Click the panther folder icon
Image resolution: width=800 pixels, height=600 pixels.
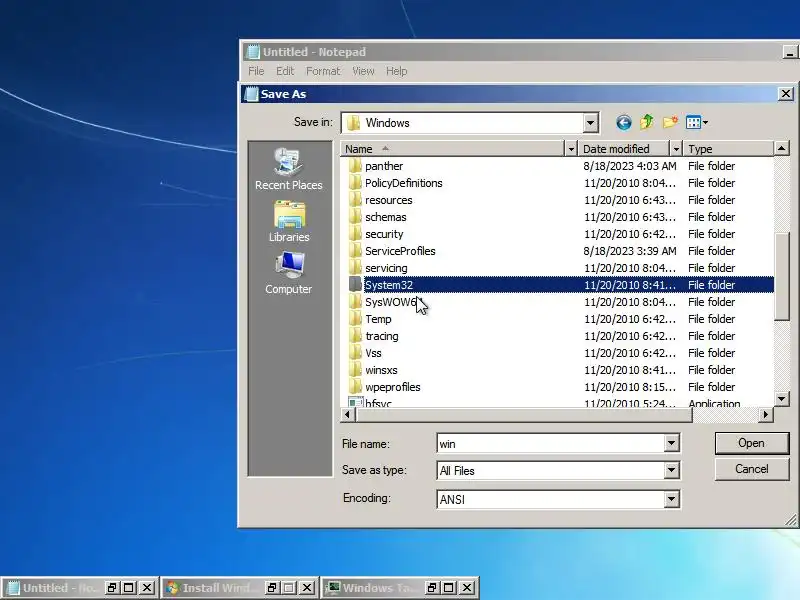pyautogui.click(x=355, y=166)
